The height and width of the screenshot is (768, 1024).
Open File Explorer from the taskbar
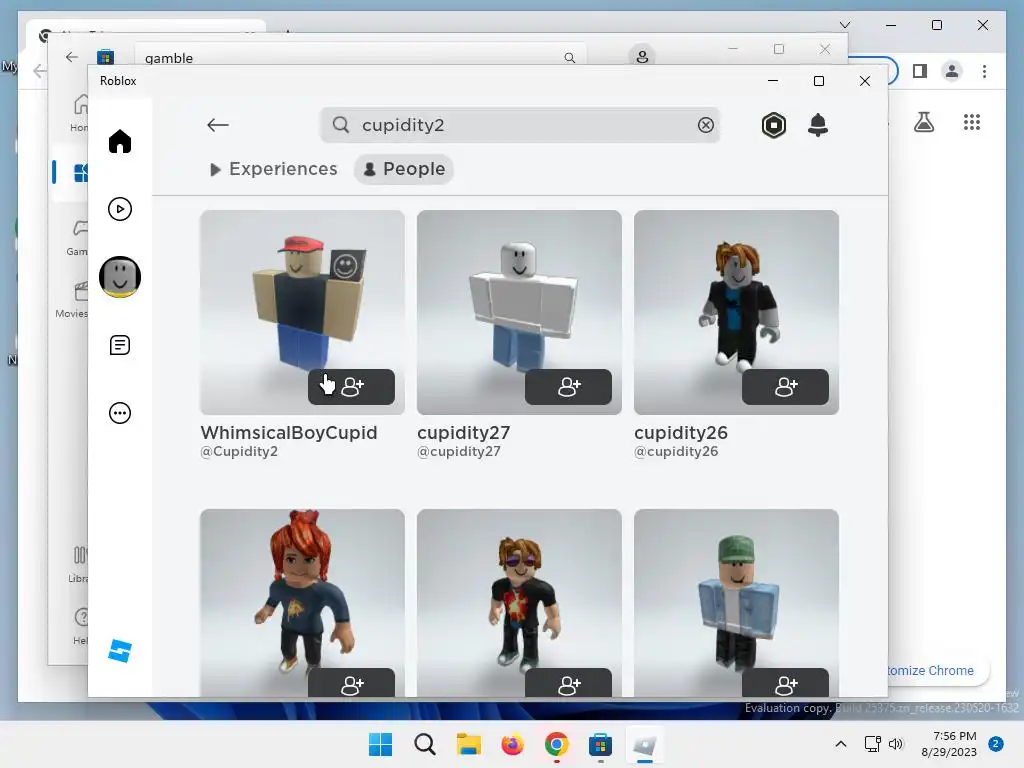click(x=468, y=744)
